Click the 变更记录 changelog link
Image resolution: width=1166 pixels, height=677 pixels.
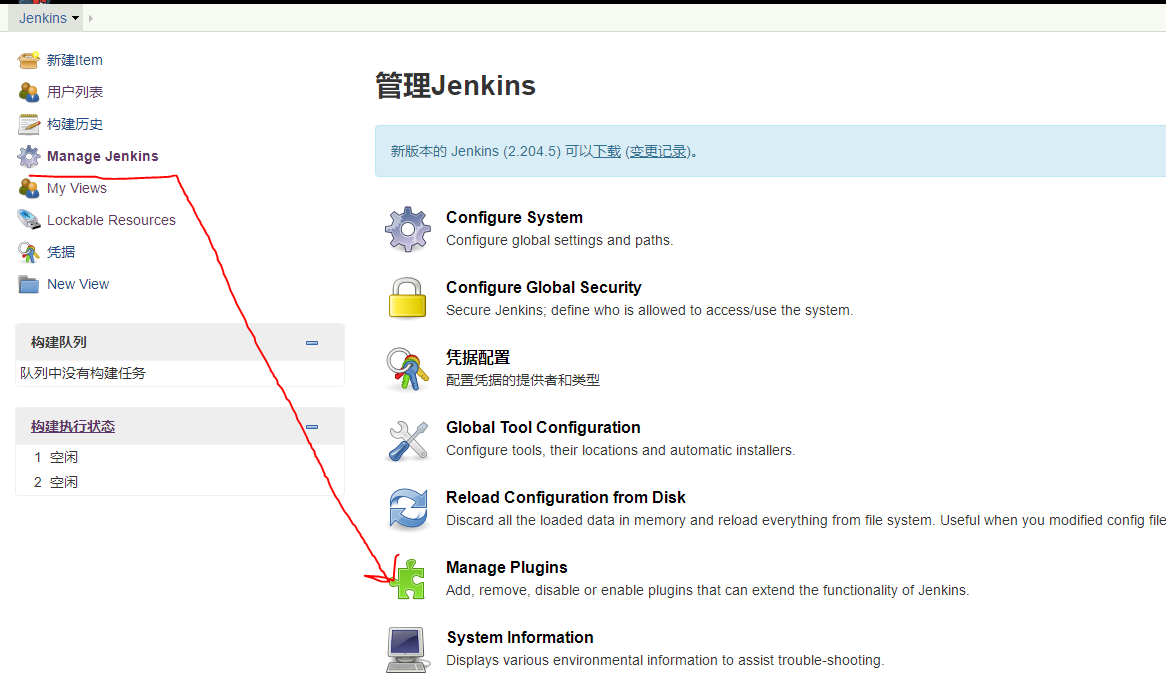(657, 151)
